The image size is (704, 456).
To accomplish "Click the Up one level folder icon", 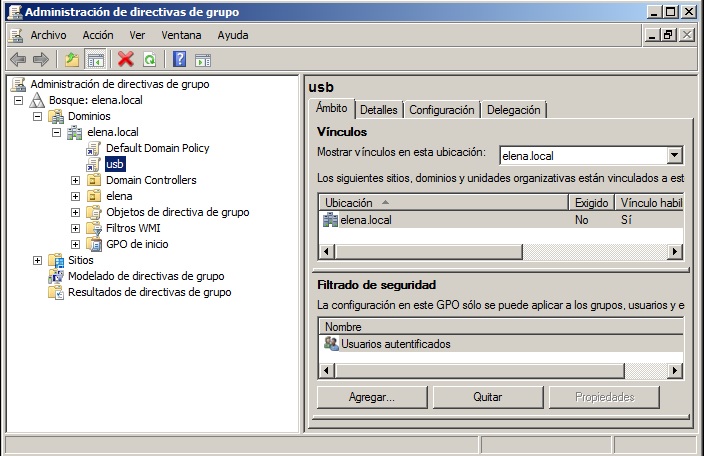I will click(72, 59).
